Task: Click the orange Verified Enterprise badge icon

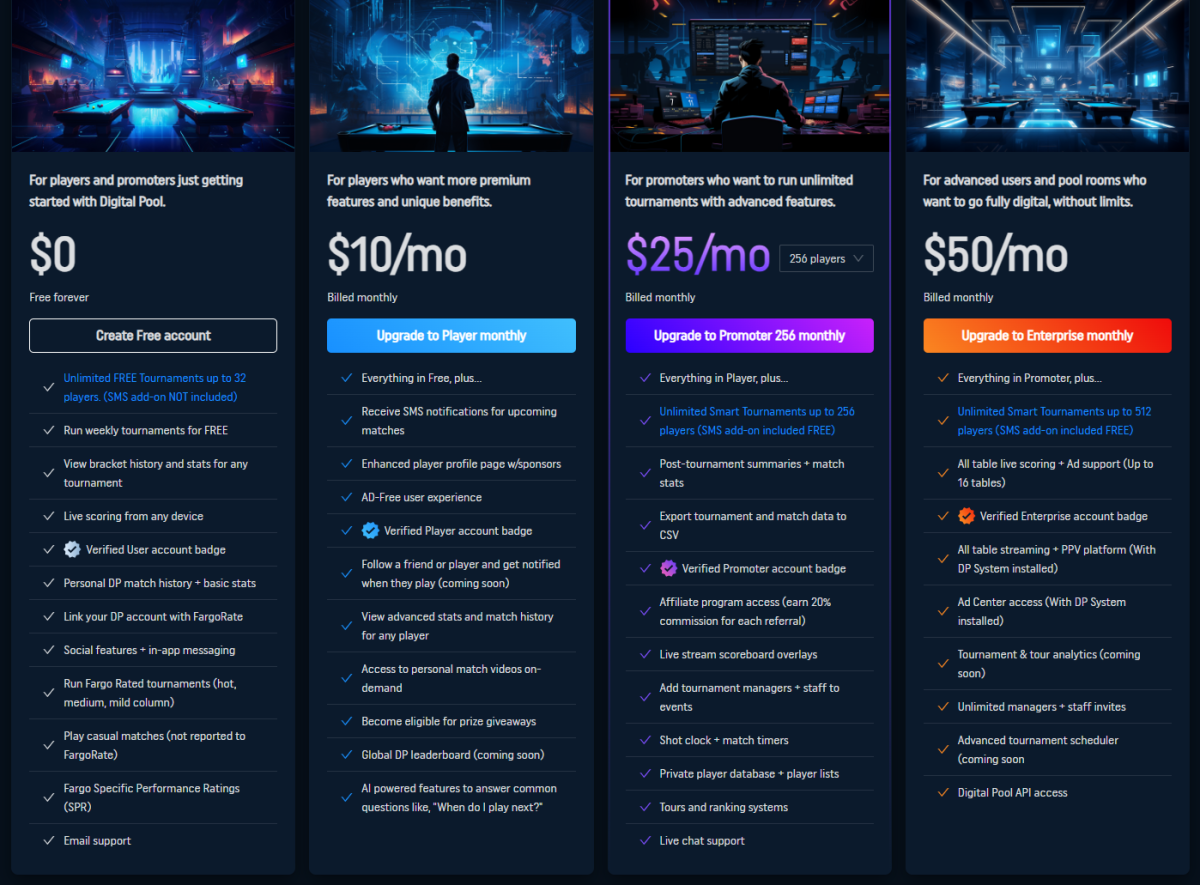Action: coord(966,517)
